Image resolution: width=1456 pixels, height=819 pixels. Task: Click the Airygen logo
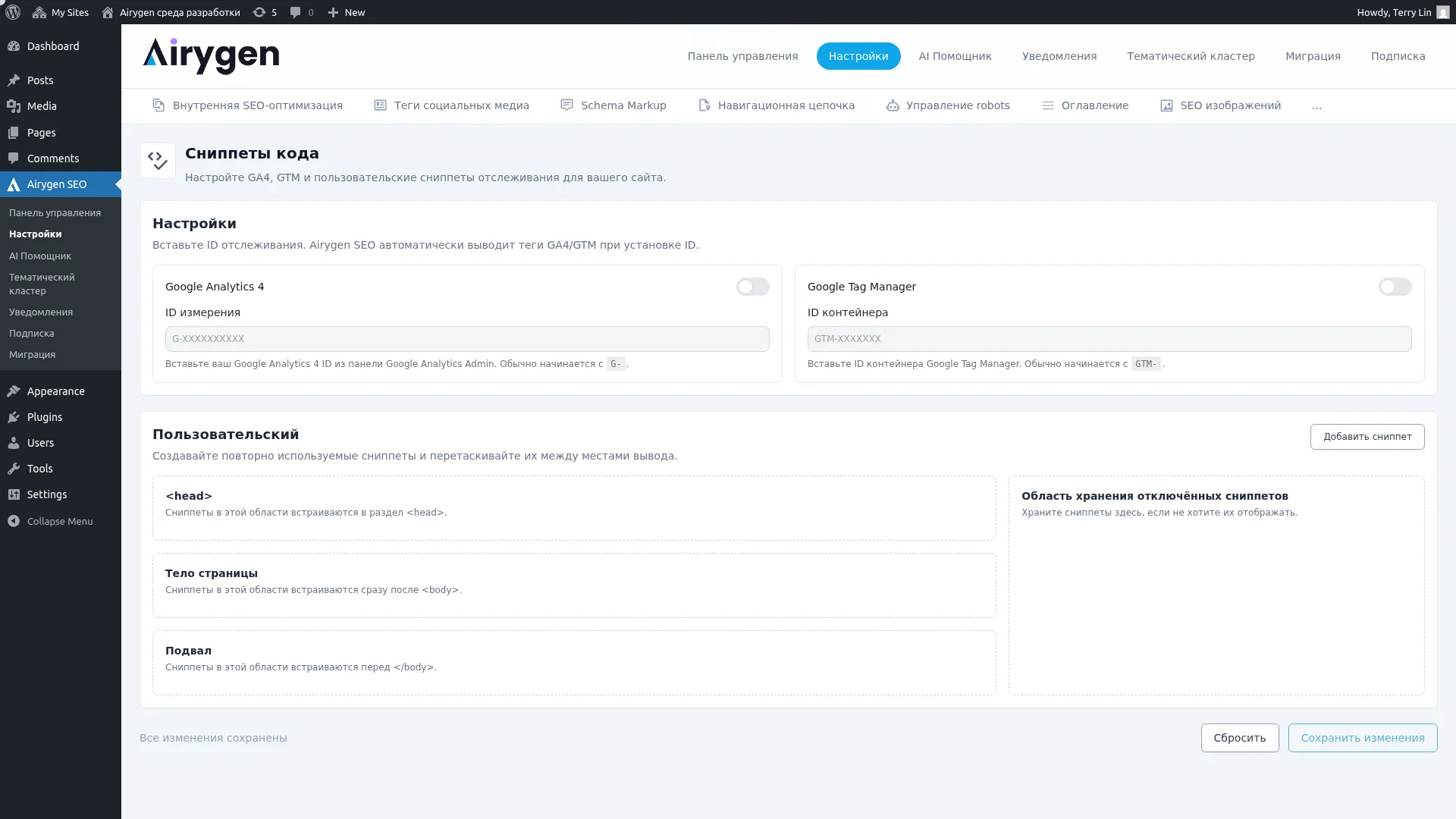click(211, 56)
